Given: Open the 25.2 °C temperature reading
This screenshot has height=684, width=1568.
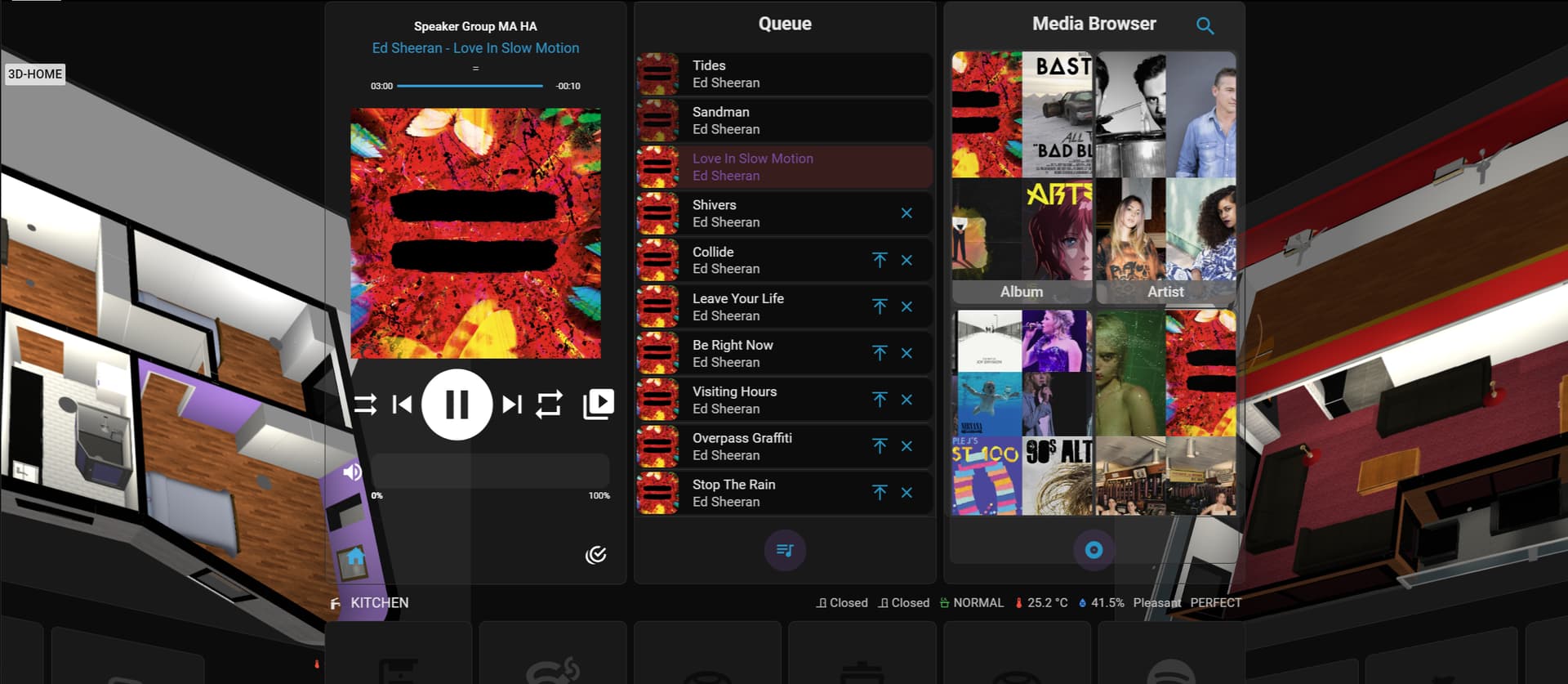Looking at the screenshot, I should (1041, 603).
